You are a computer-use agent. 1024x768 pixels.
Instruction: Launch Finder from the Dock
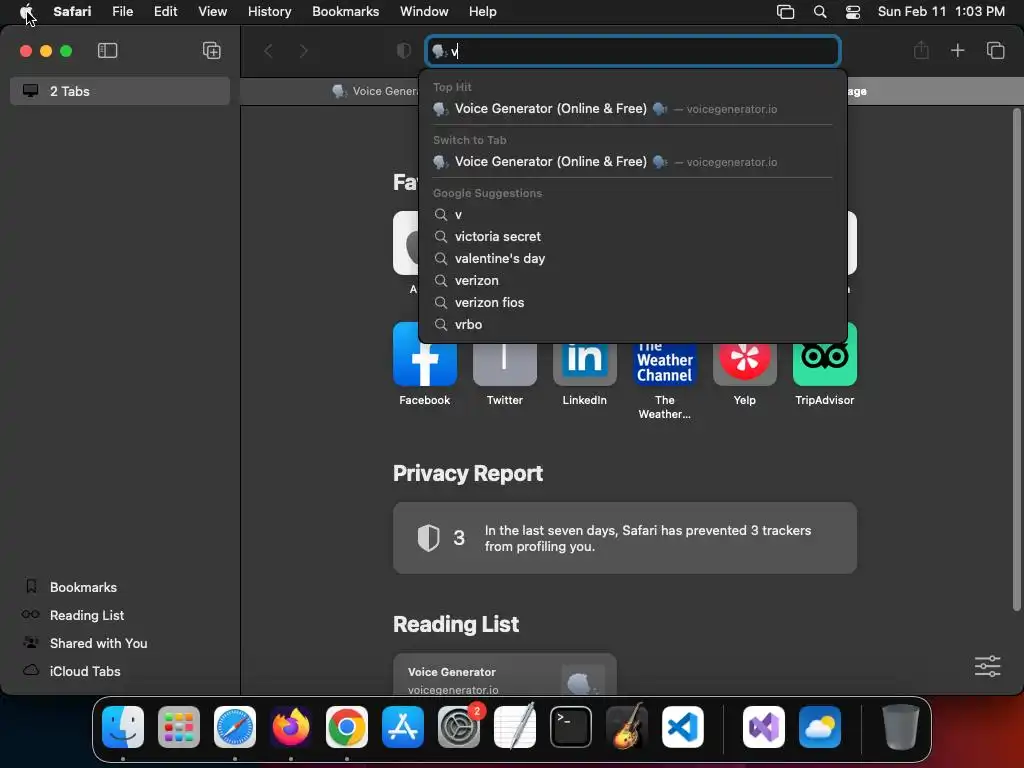tap(123, 727)
